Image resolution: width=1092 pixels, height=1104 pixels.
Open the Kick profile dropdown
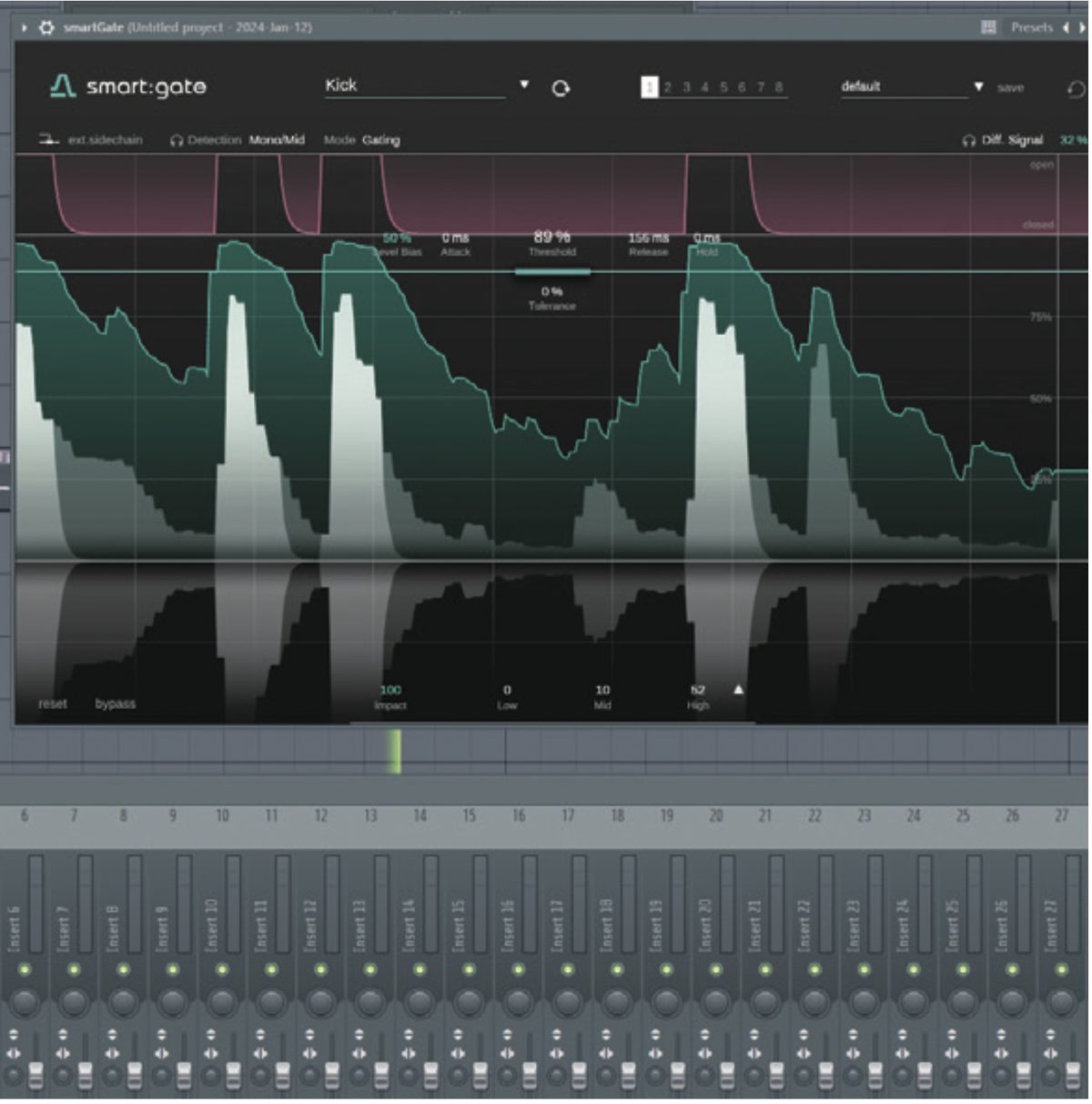point(523,85)
